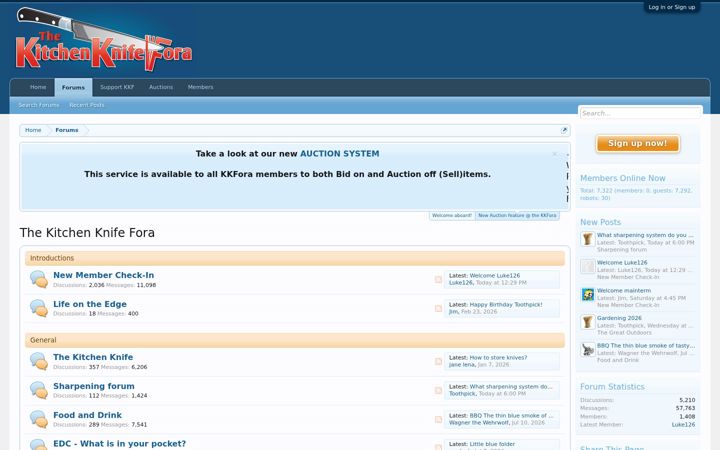The width and height of the screenshot is (720, 450).
Task: Open user Jane lena's profile link
Action: (x=462, y=365)
